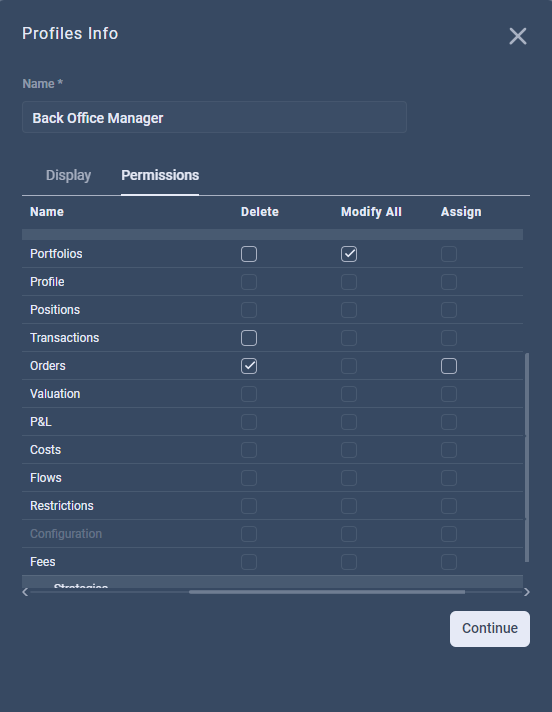Select the Valuation row name
This screenshot has height=712, width=552.
pos(55,394)
